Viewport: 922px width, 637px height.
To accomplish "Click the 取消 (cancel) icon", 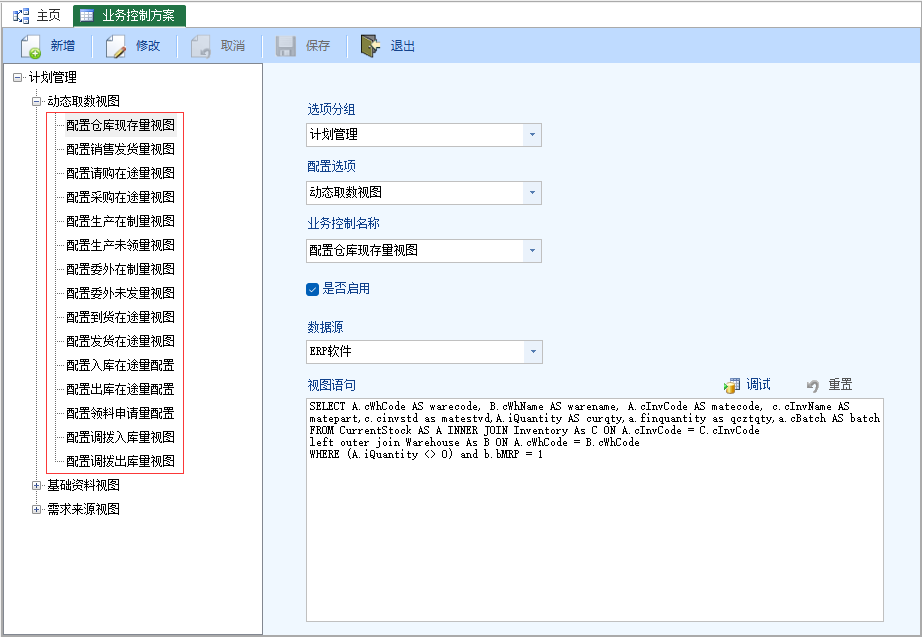I will [x=201, y=46].
